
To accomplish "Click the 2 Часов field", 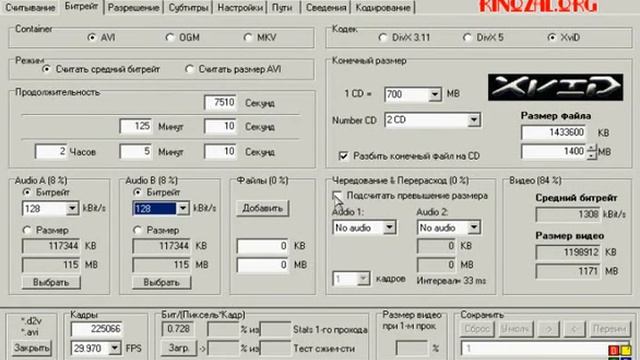I will tap(51, 151).
